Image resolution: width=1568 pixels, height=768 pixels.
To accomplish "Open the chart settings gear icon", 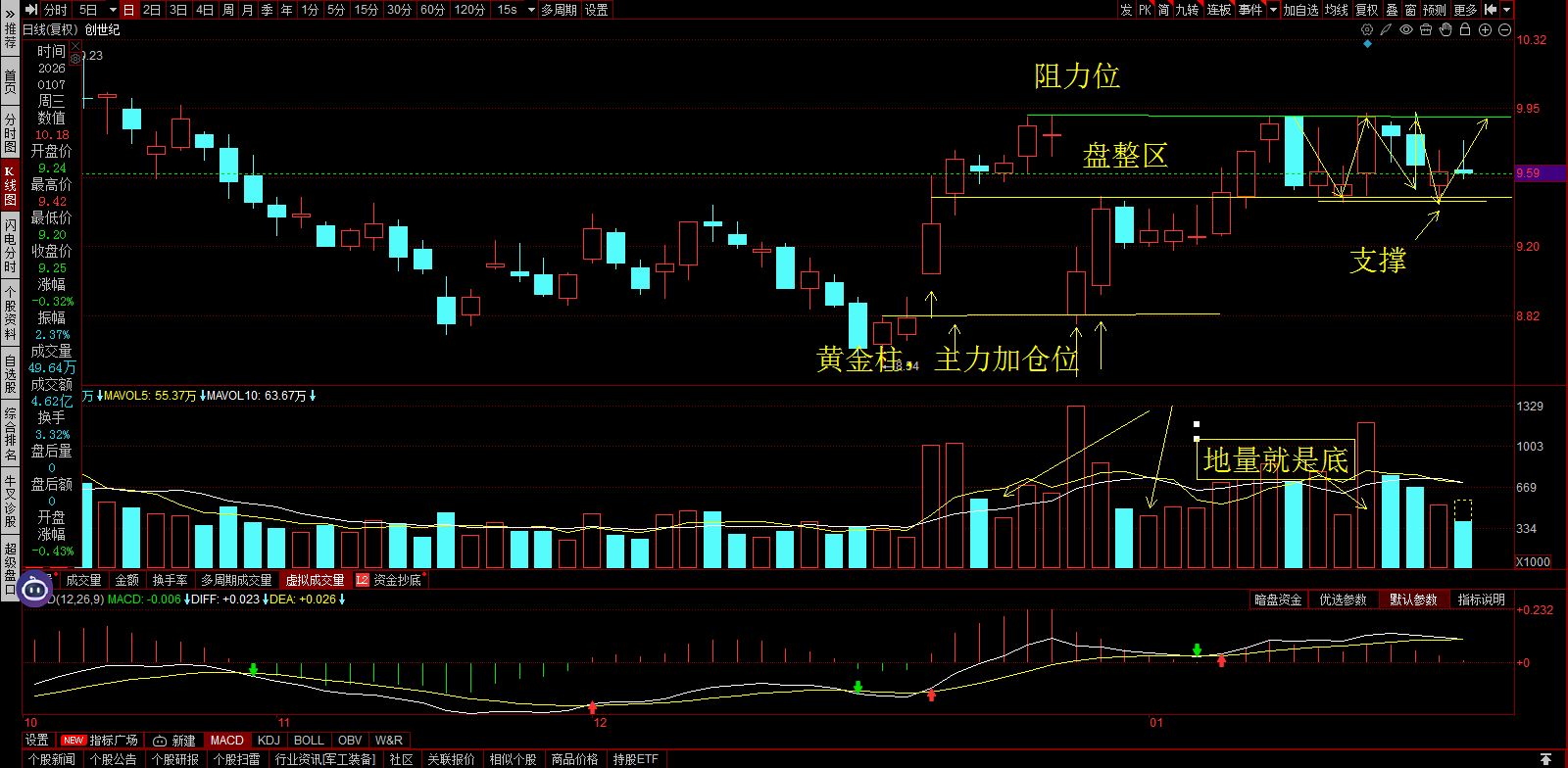I will pyautogui.click(x=1367, y=29).
